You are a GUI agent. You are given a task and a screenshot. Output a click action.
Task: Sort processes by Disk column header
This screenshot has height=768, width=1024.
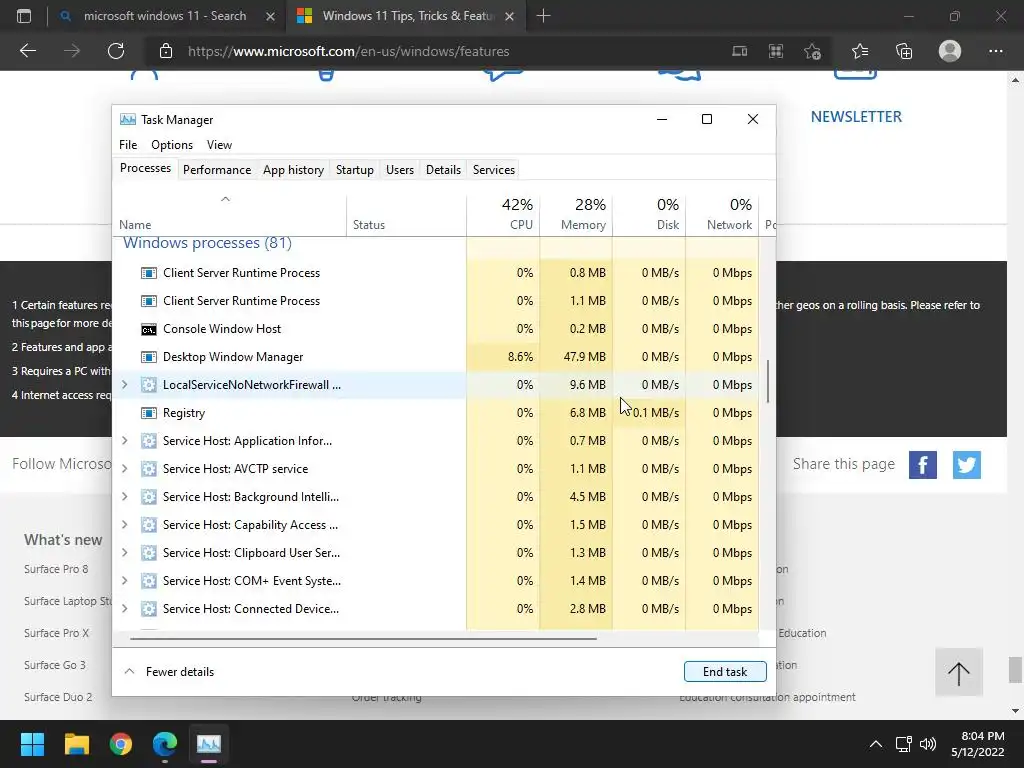tap(649, 215)
